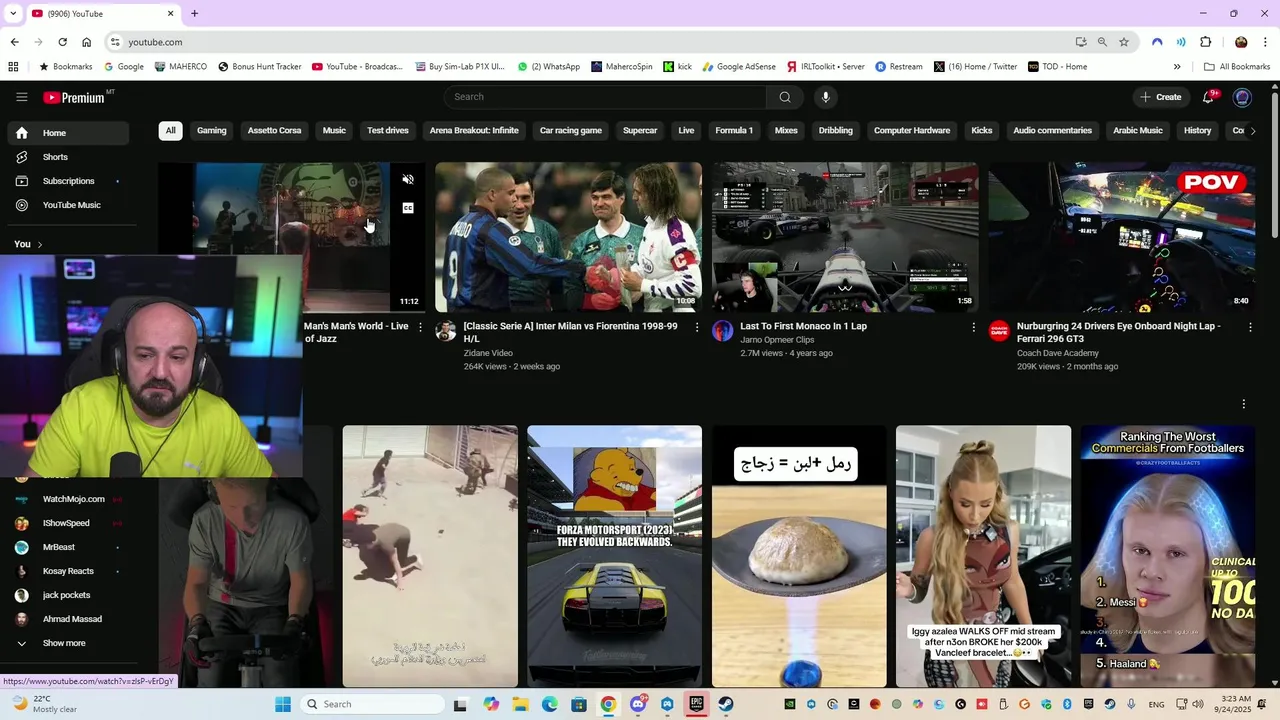Start voice search with microphone icon

tap(825, 97)
